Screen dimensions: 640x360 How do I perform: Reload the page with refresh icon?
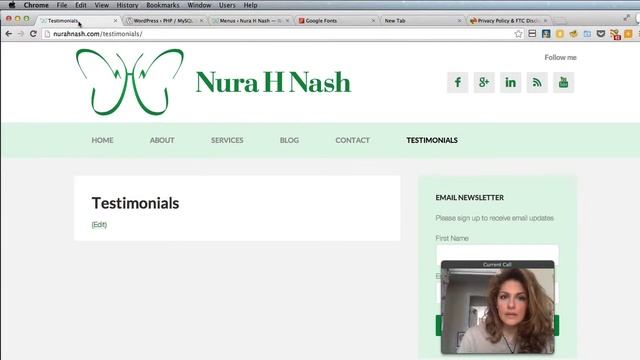[33, 34]
